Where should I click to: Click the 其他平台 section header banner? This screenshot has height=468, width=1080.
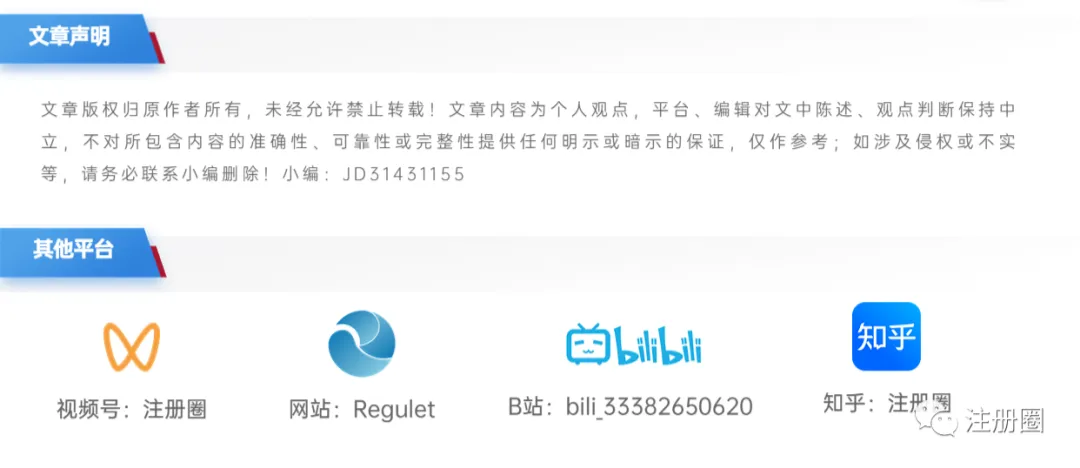81,252
